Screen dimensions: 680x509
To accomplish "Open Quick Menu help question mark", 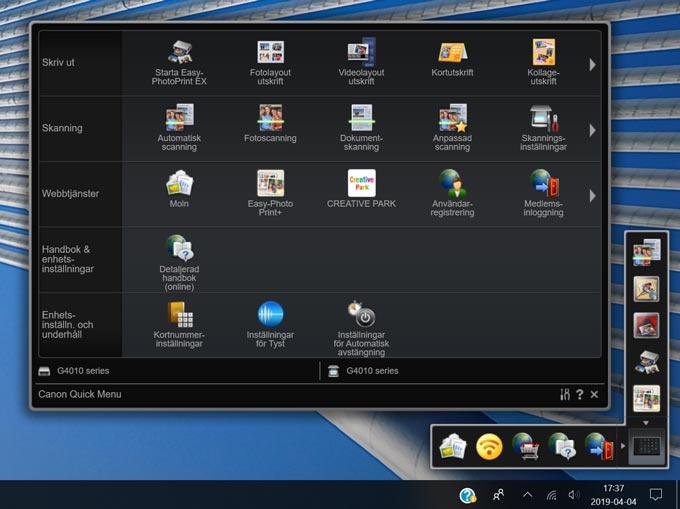I will pos(580,395).
